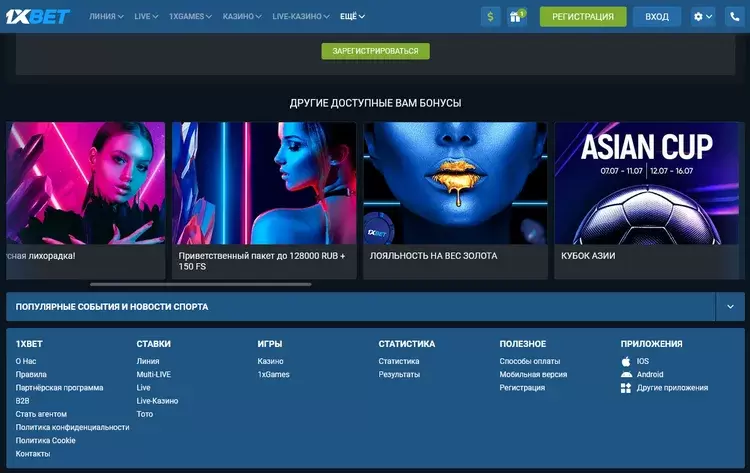Expand the ЛИНИЯ menu
750x473 pixels.
(x=106, y=16)
